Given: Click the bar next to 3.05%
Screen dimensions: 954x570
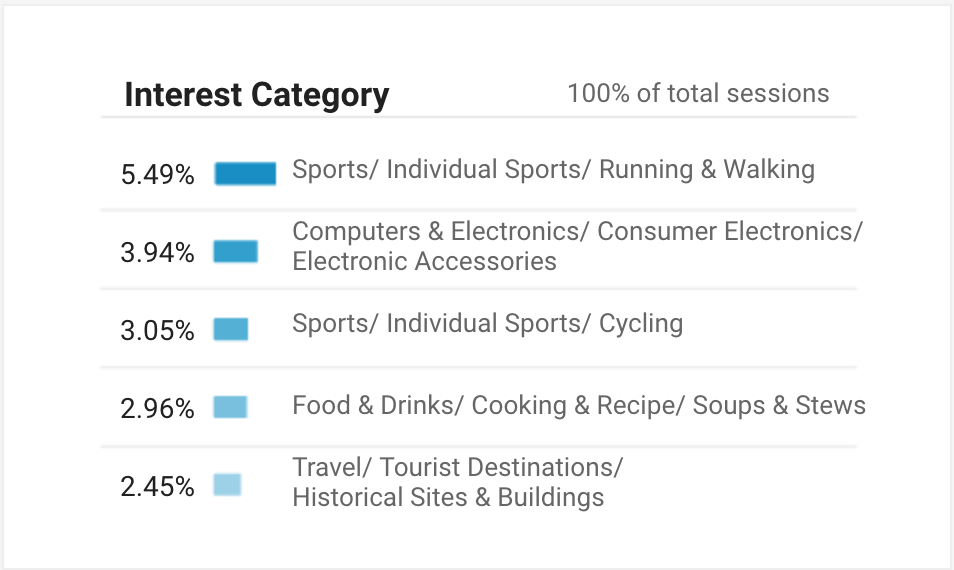Looking at the screenshot, I should (231, 330).
